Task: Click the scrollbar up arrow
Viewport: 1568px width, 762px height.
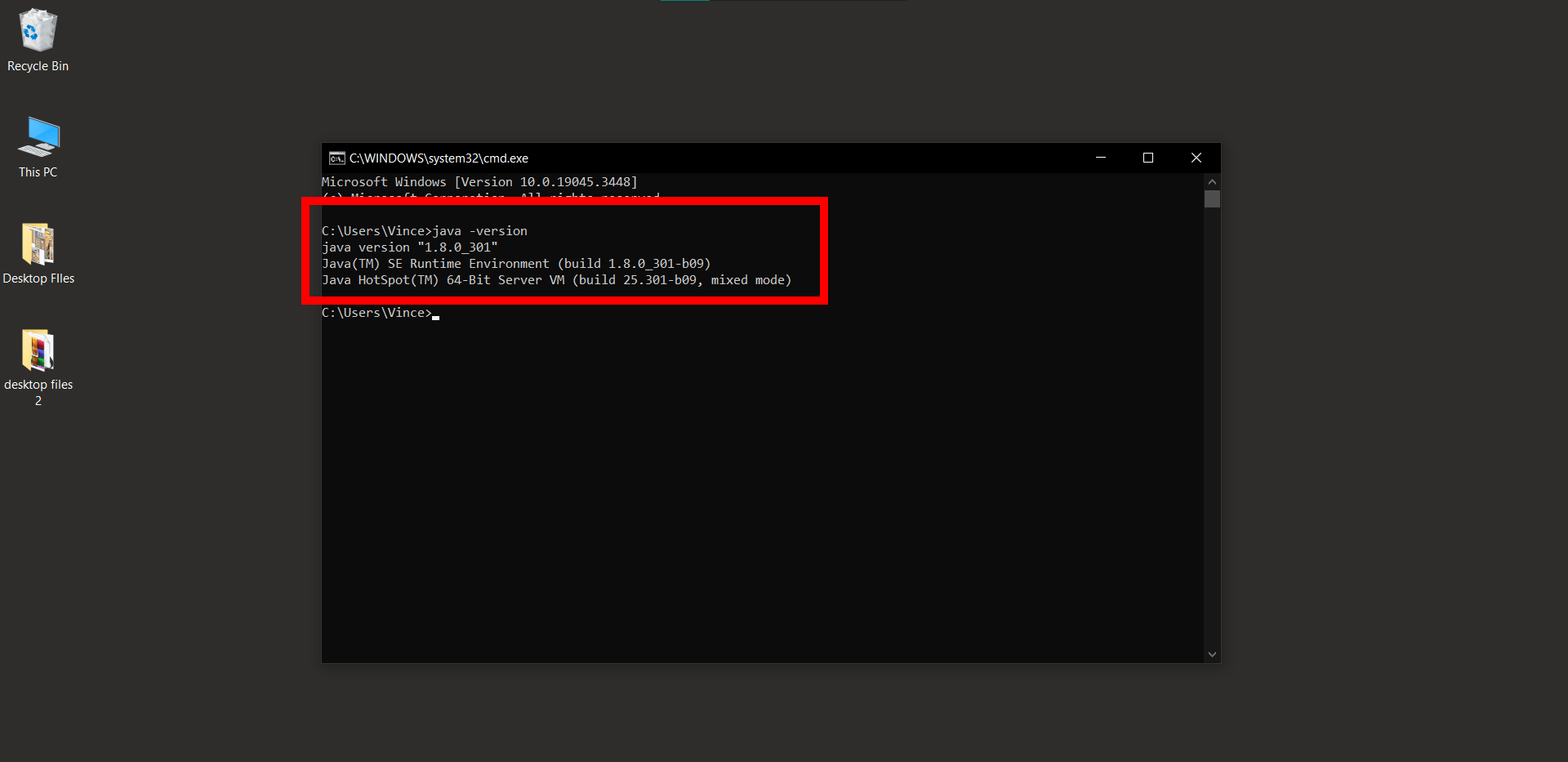Action: [x=1212, y=181]
